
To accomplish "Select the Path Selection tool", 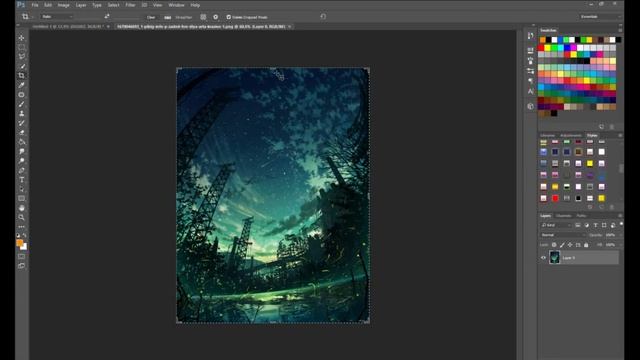I will (22, 189).
